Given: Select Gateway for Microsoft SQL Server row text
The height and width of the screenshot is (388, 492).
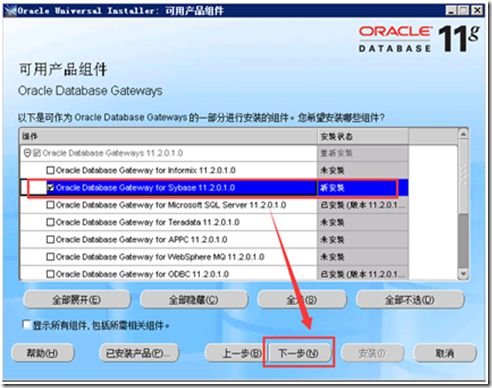Looking at the screenshot, I should coord(171,205).
